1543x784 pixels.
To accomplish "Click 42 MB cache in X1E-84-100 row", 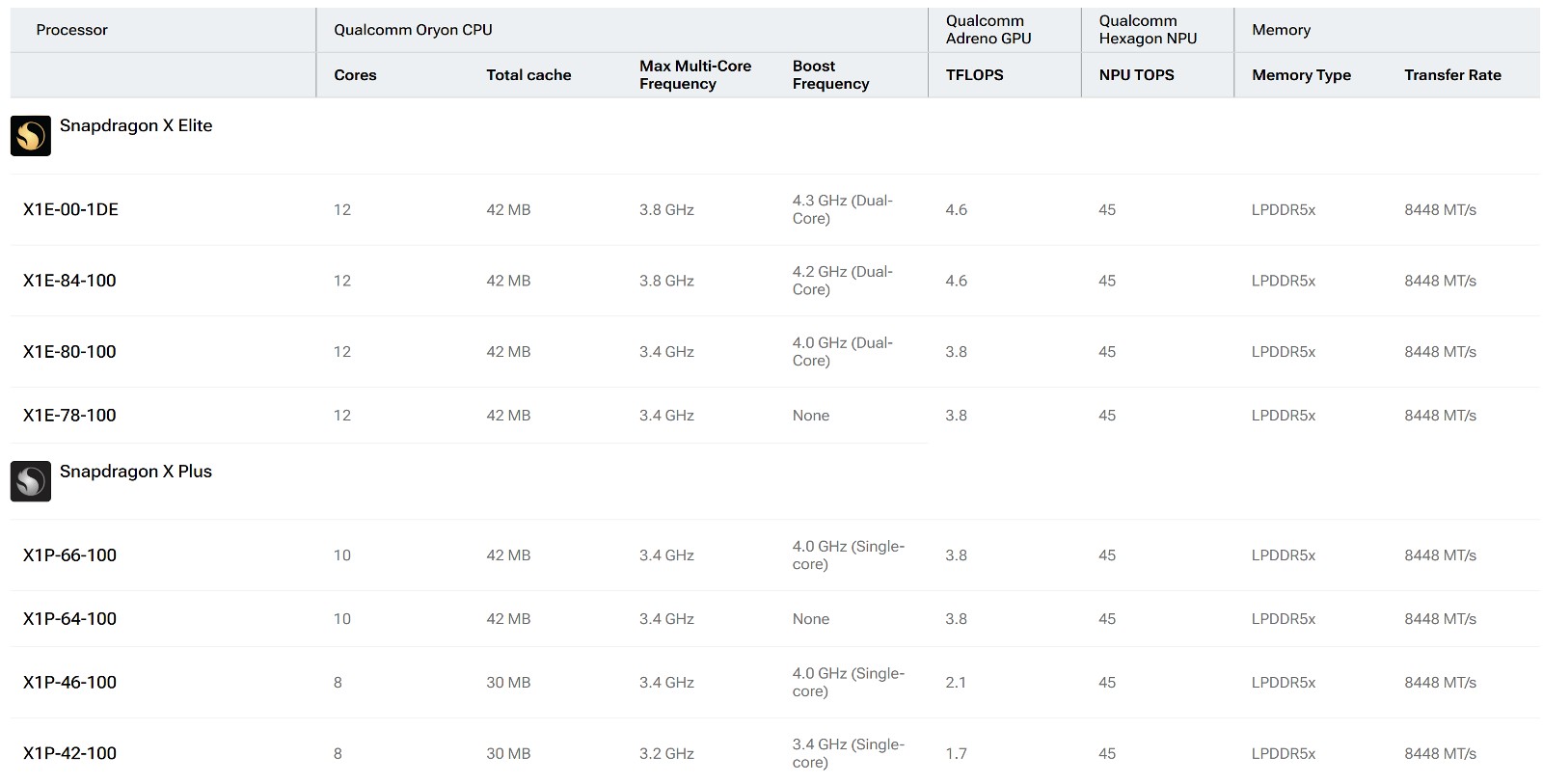I will coord(508,282).
